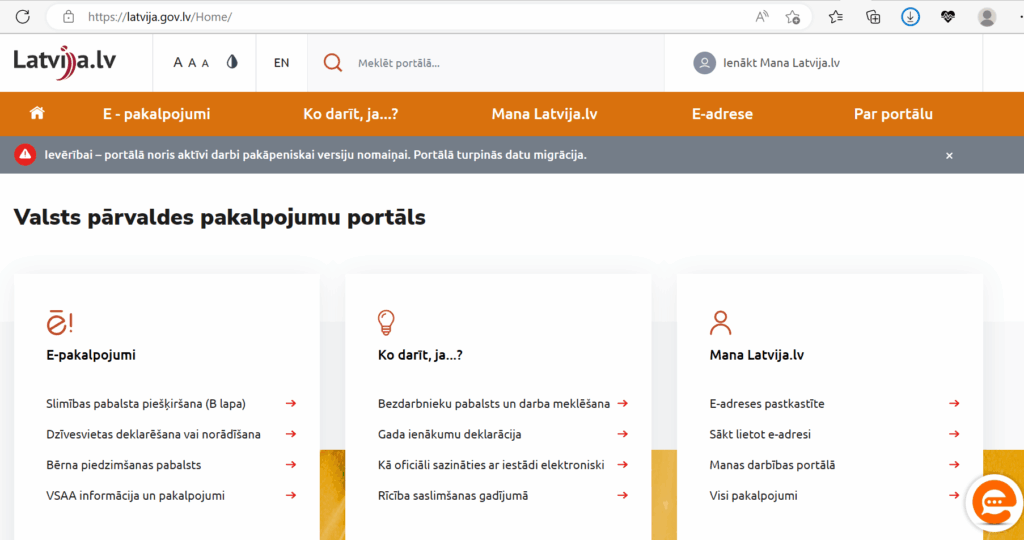Click arrow next to Bezdarbnieku pabalsts
The image size is (1024, 540).
click(x=622, y=404)
